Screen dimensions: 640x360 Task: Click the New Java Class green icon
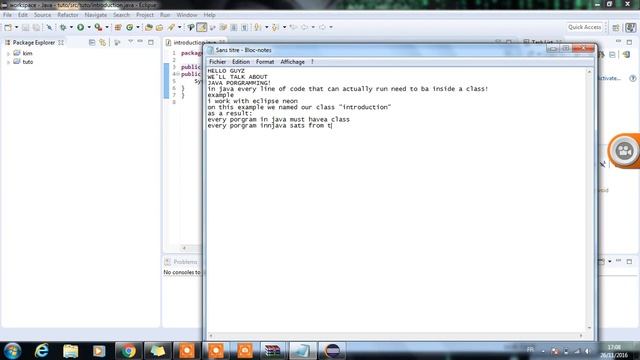point(129,27)
